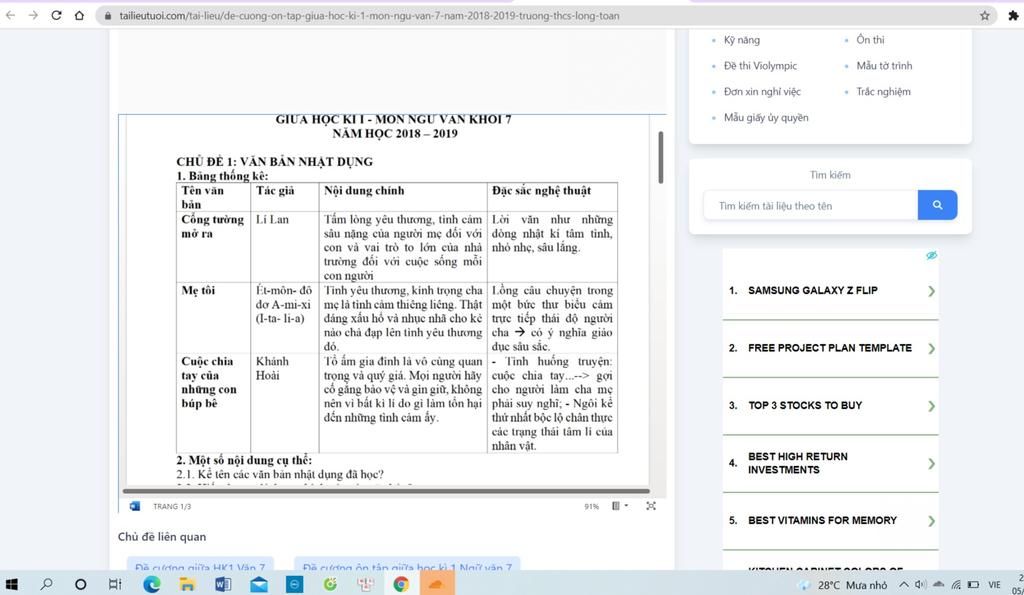Open the Đề thi Violympic link
Screen dimensions: 1024x595
760,66
